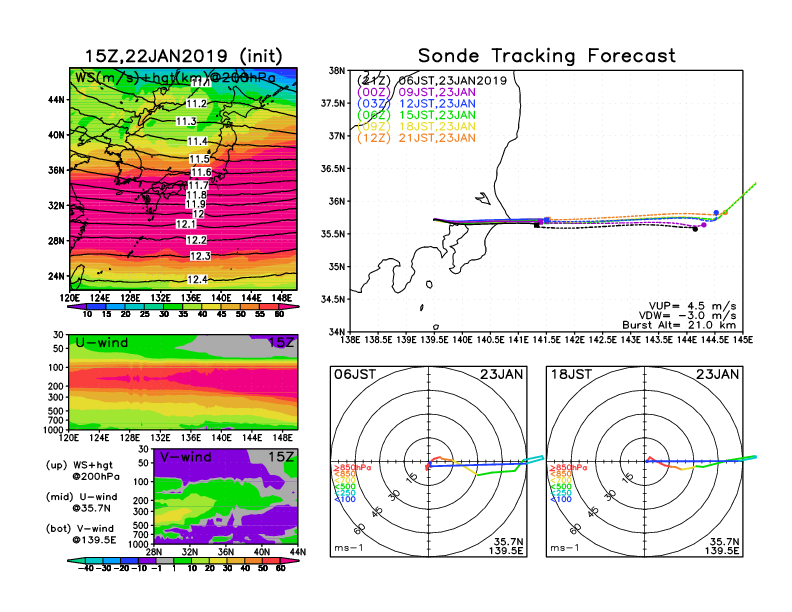Click the '(bot) V-wind @139.5E' description
792x612 pixels.
point(81,534)
